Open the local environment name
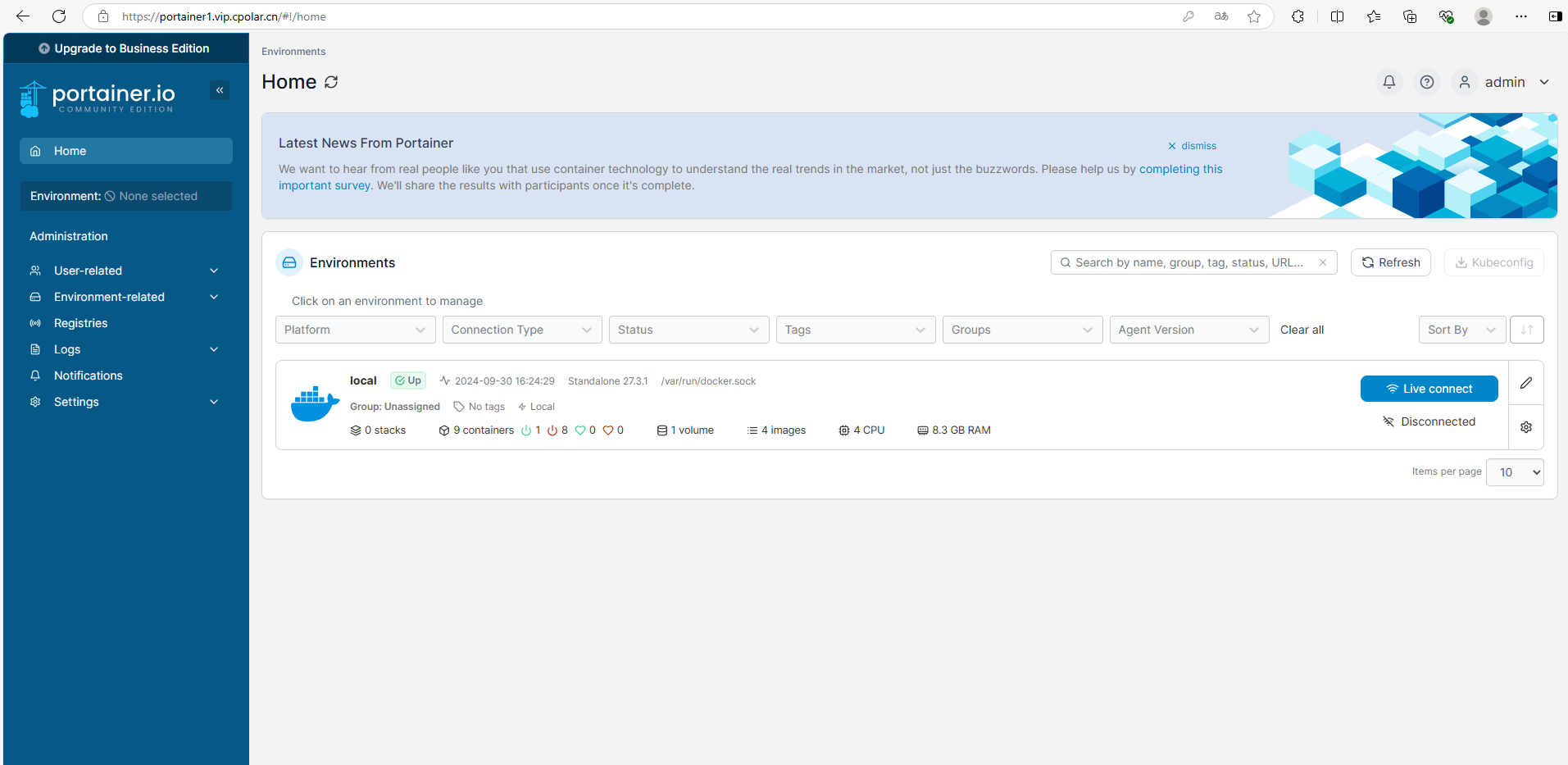The height and width of the screenshot is (765, 1568). click(x=363, y=380)
